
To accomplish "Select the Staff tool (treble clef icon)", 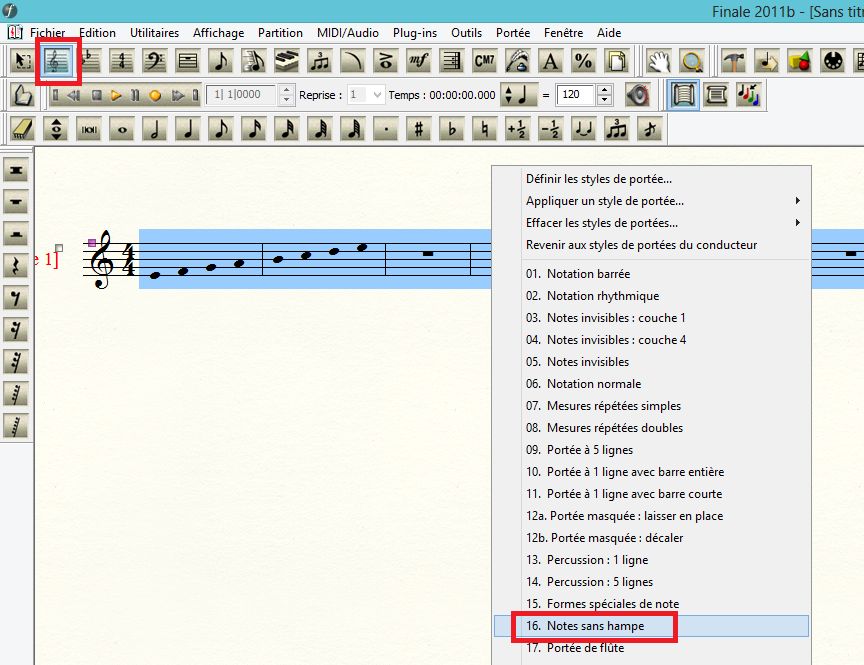I will click(x=57, y=62).
